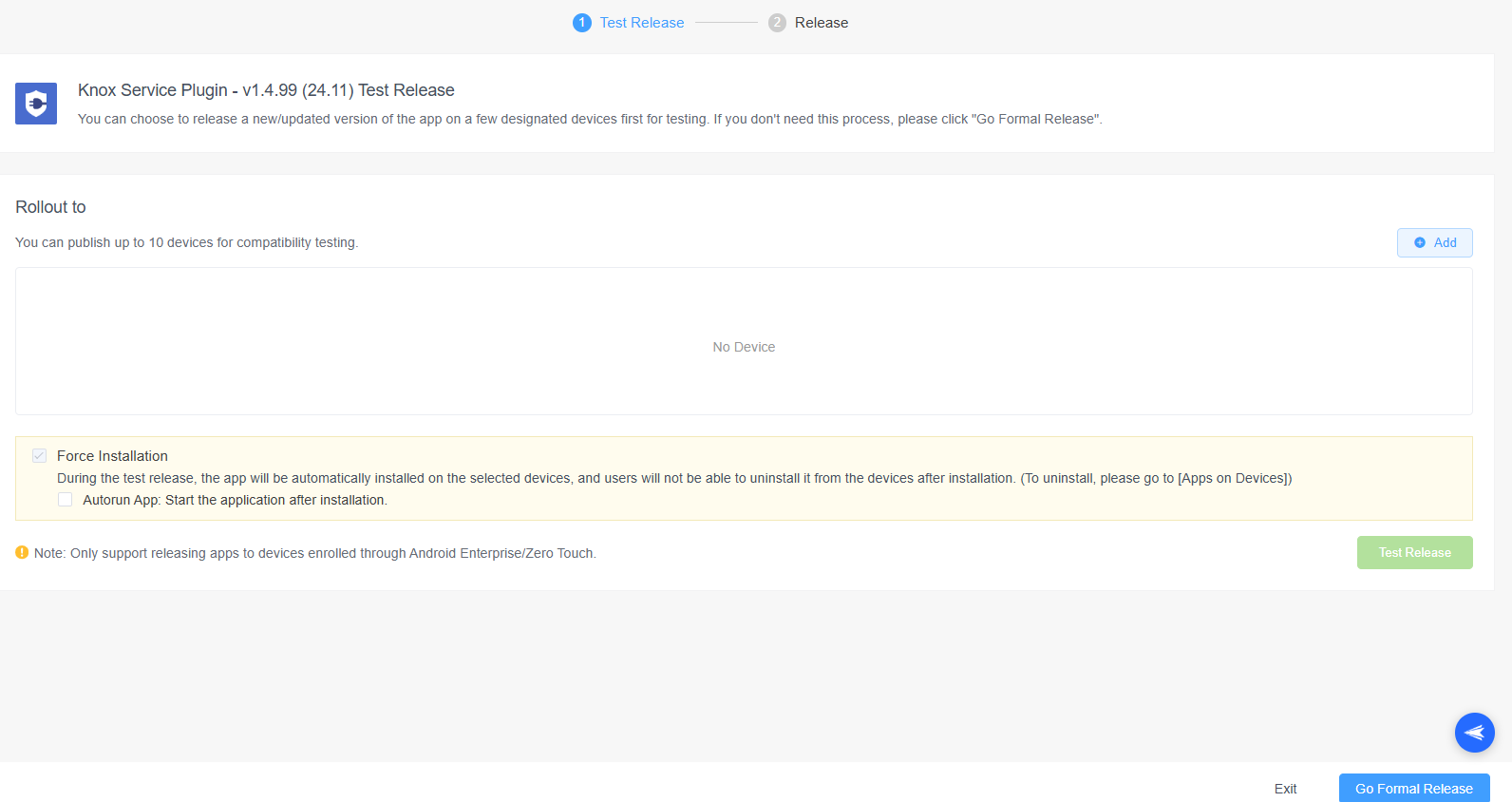Viewport: 1512px width, 802px height.
Task: Toggle the Force Installation checkbox
Action: click(x=39, y=456)
